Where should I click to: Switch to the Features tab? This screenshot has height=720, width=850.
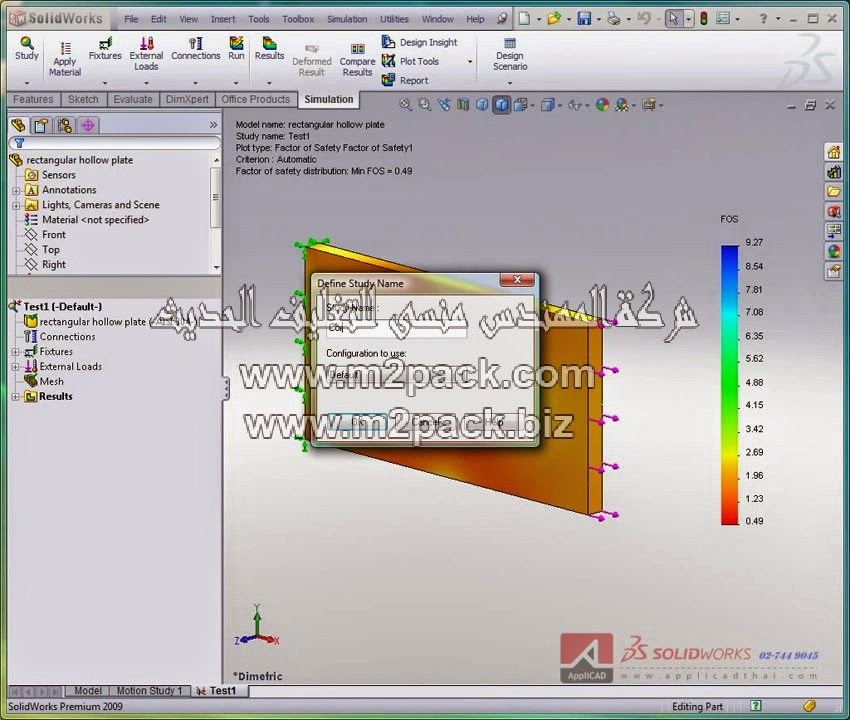[33, 99]
